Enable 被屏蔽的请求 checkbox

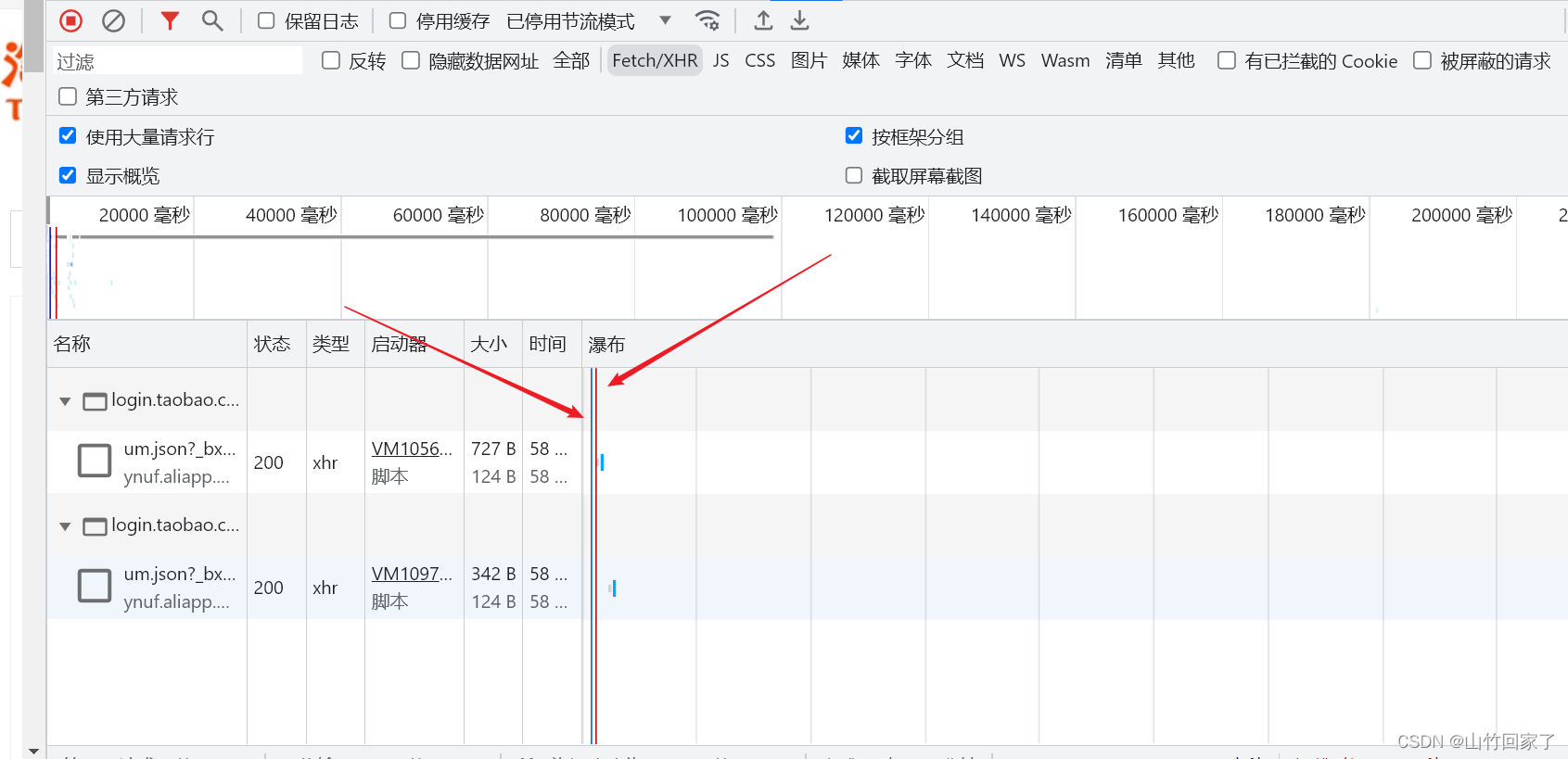pyautogui.click(x=1422, y=60)
